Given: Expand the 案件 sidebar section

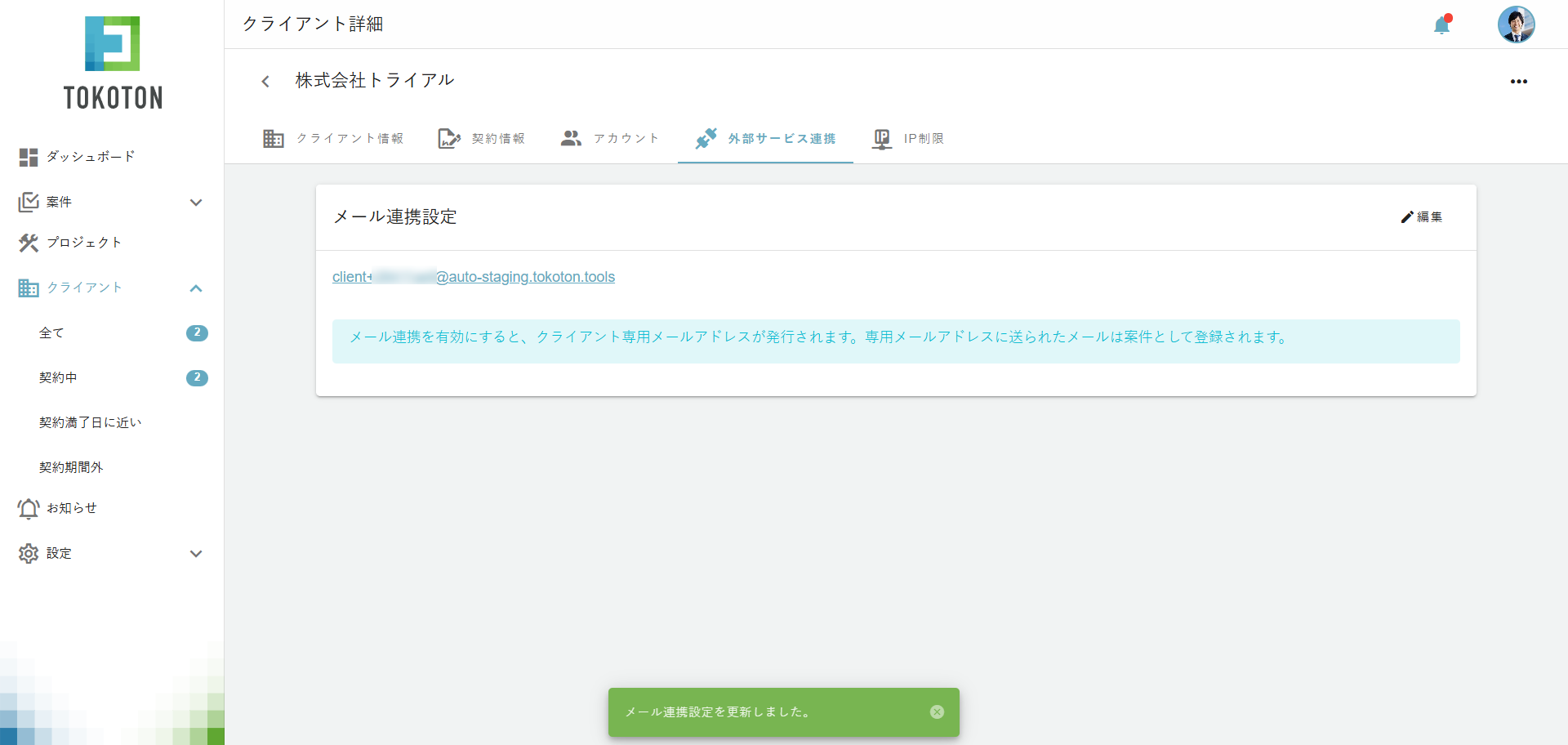Looking at the screenshot, I should coord(196,202).
